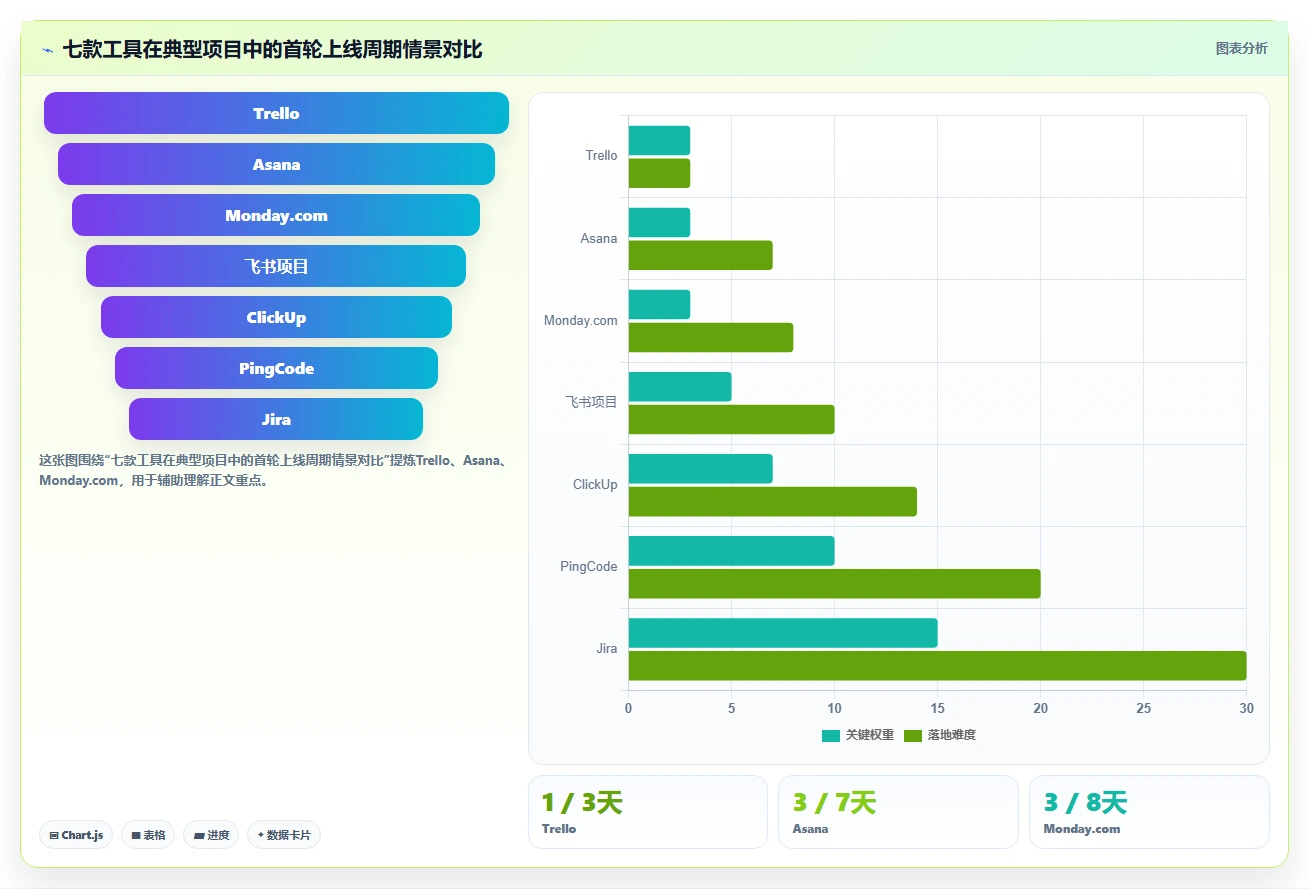Click 飞书项目's teal chart bar

680,387
